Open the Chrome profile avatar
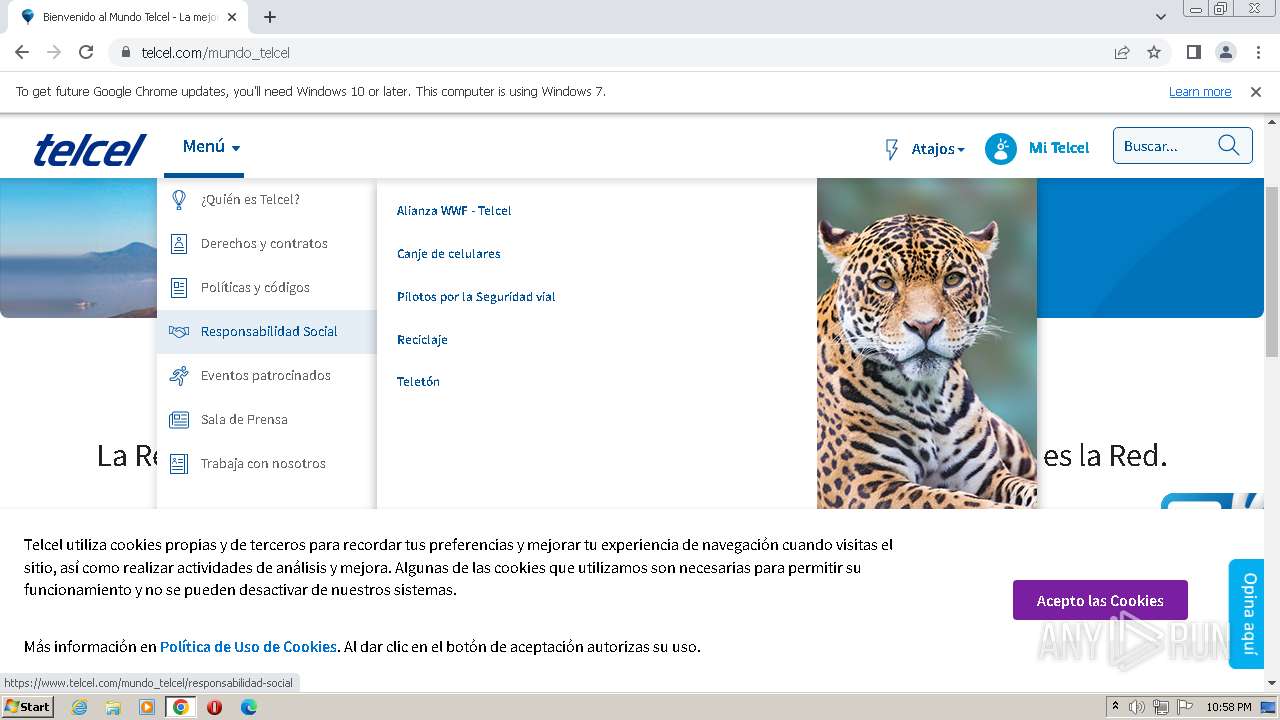 tap(1226, 52)
